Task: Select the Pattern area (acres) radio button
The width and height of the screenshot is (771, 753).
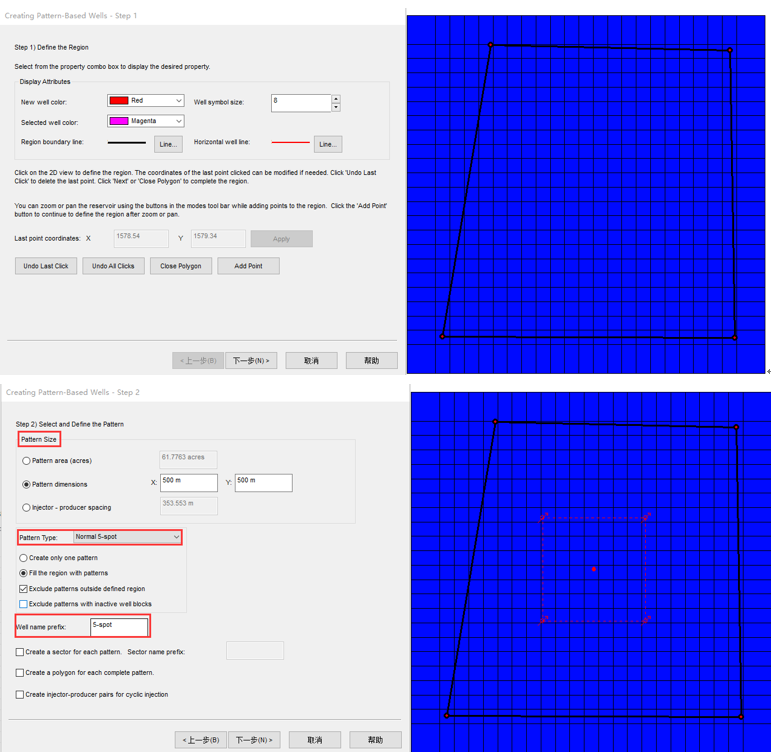Action: (26, 461)
